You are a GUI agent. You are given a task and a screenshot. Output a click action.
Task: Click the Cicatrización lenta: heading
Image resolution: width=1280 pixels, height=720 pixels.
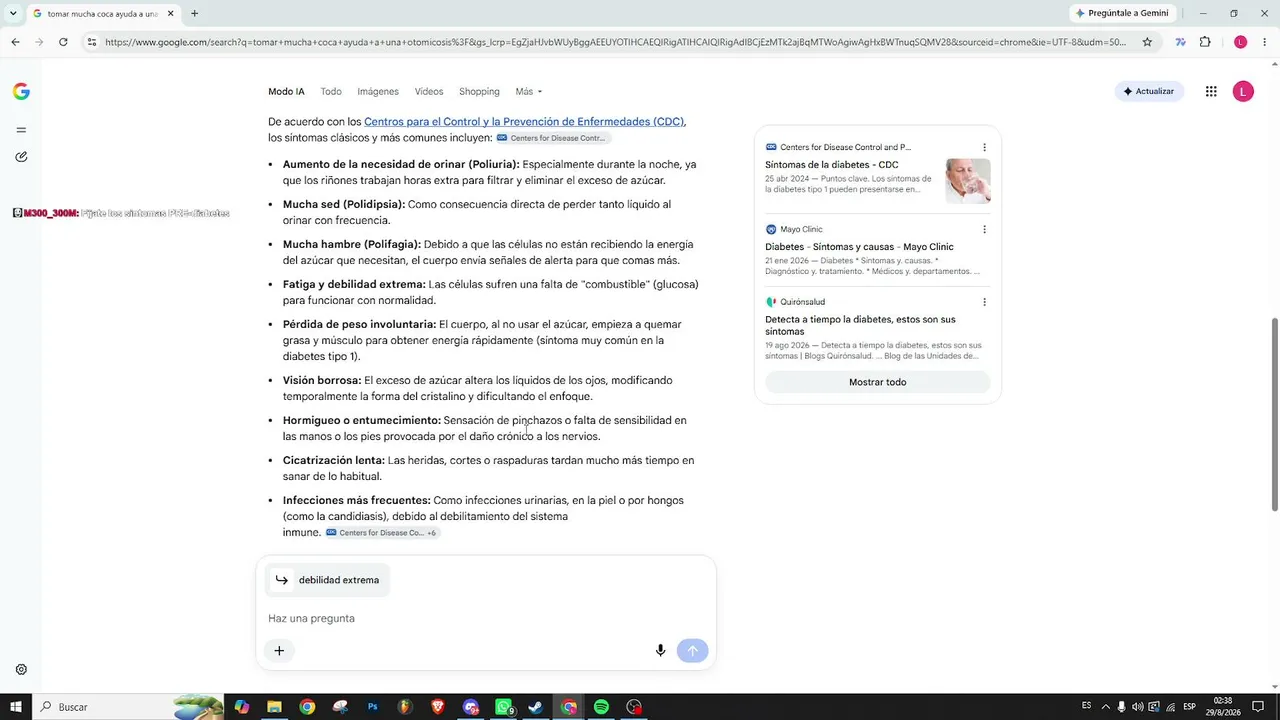(334, 461)
